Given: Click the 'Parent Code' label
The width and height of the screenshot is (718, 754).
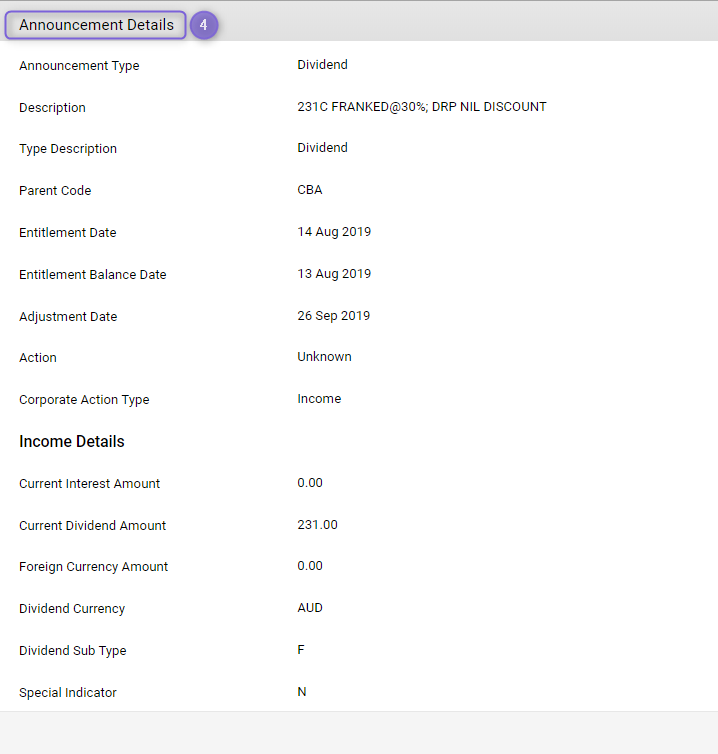Looking at the screenshot, I should click(55, 191).
